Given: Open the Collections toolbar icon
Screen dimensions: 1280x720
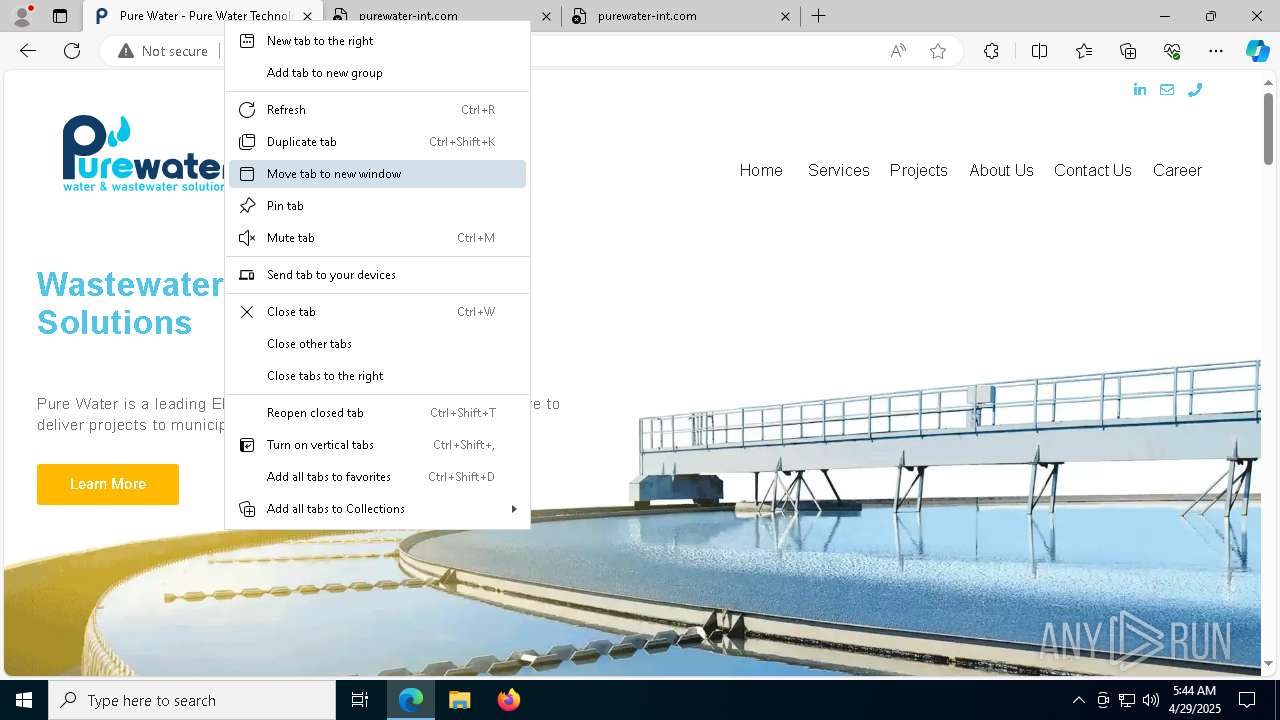Looking at the screenshot, I should (x=1128, y=51).
